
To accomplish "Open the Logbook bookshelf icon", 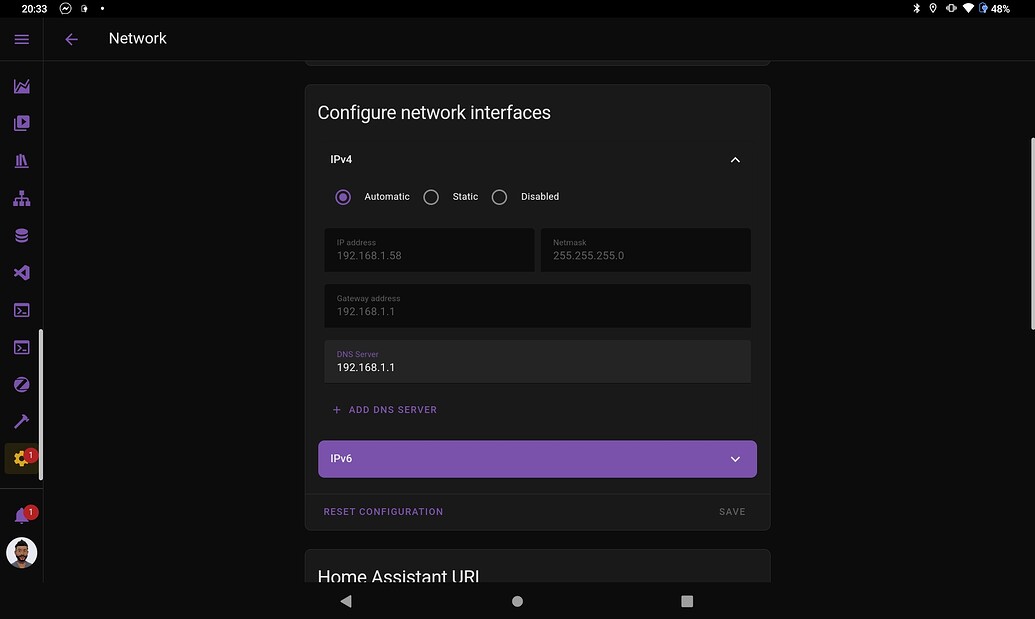I will (21, 160).
